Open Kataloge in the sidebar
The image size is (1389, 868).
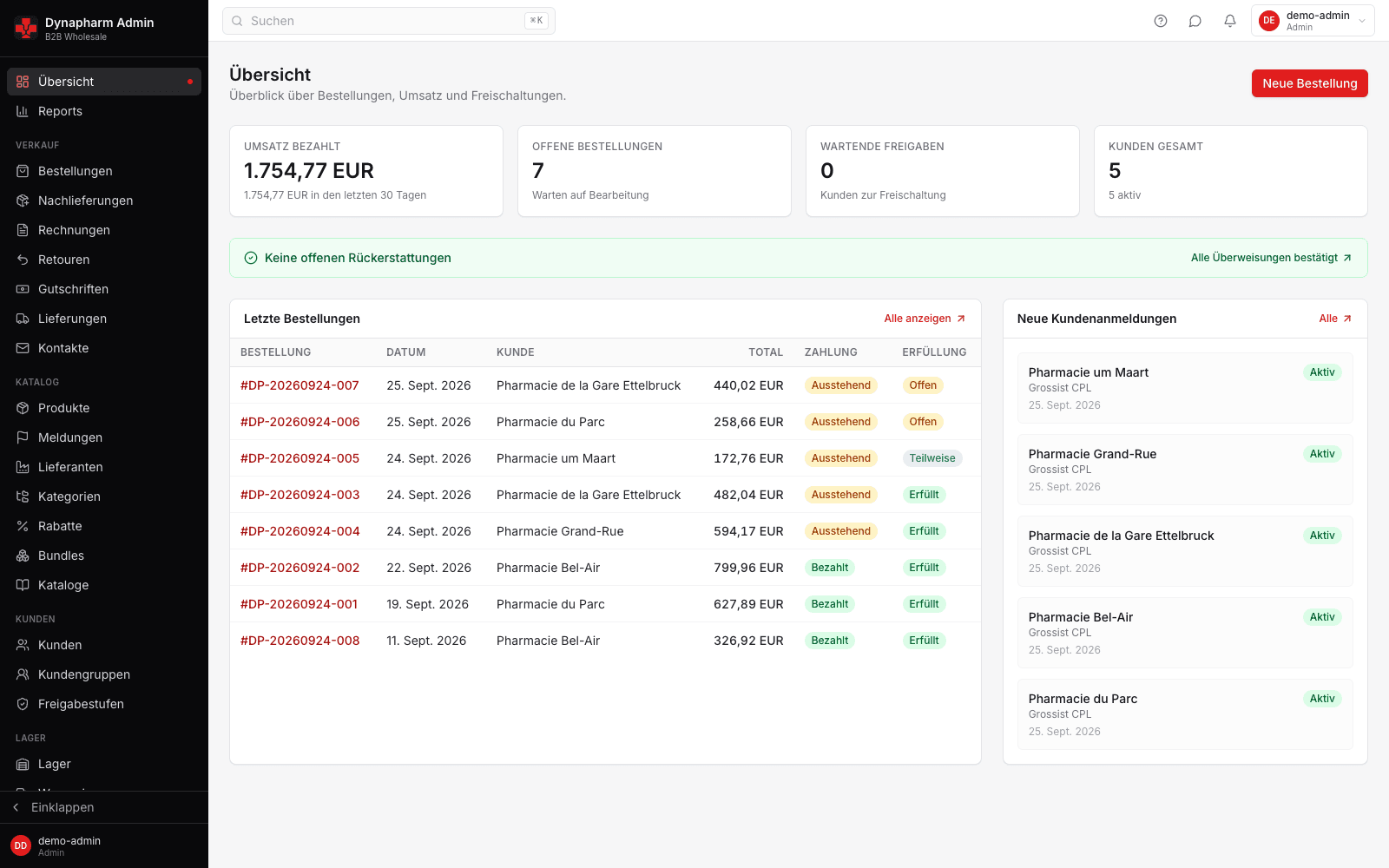click(104, 585)
